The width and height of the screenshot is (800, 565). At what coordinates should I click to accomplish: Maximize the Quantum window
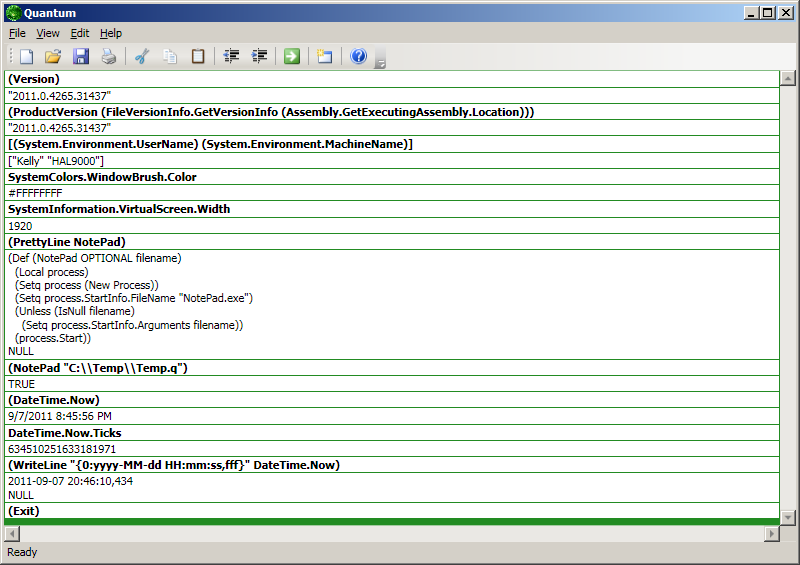(x=768, y=13)
